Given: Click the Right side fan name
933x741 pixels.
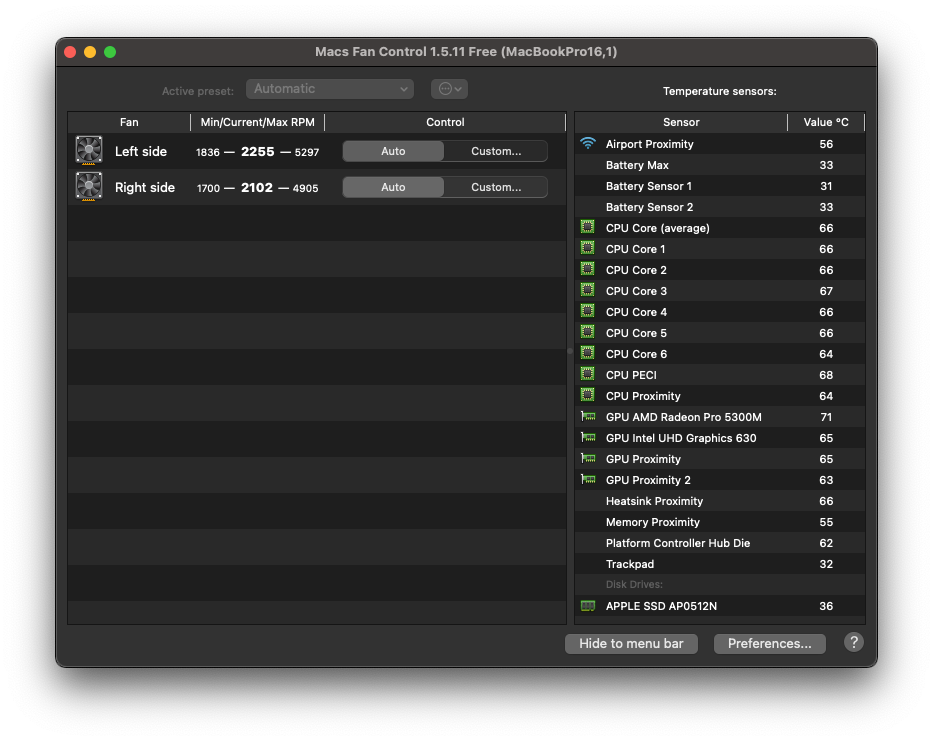Looking at the screenshot, I should point(145,187).
